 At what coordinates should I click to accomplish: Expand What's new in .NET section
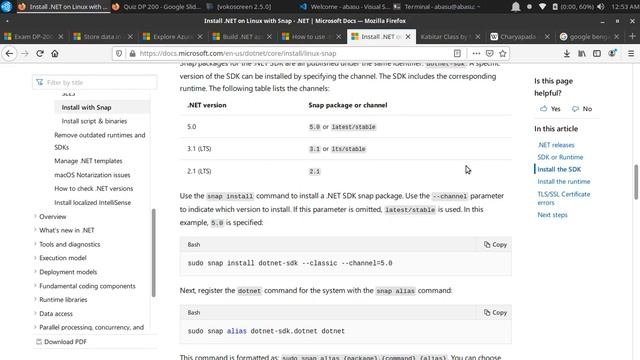pyautogui.click(x=67, y=230)
